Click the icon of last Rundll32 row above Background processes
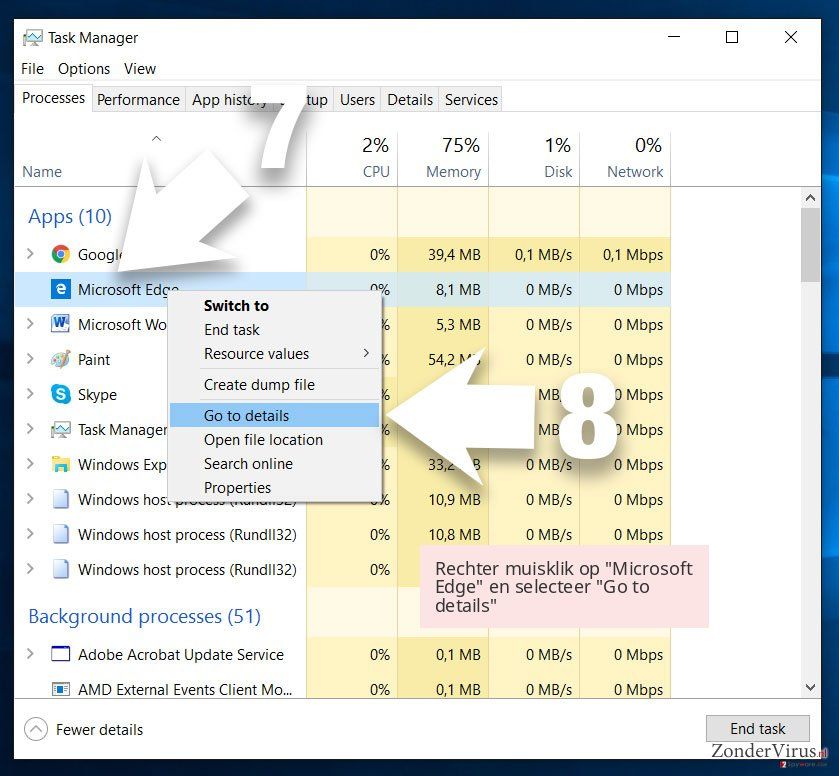 60,569
